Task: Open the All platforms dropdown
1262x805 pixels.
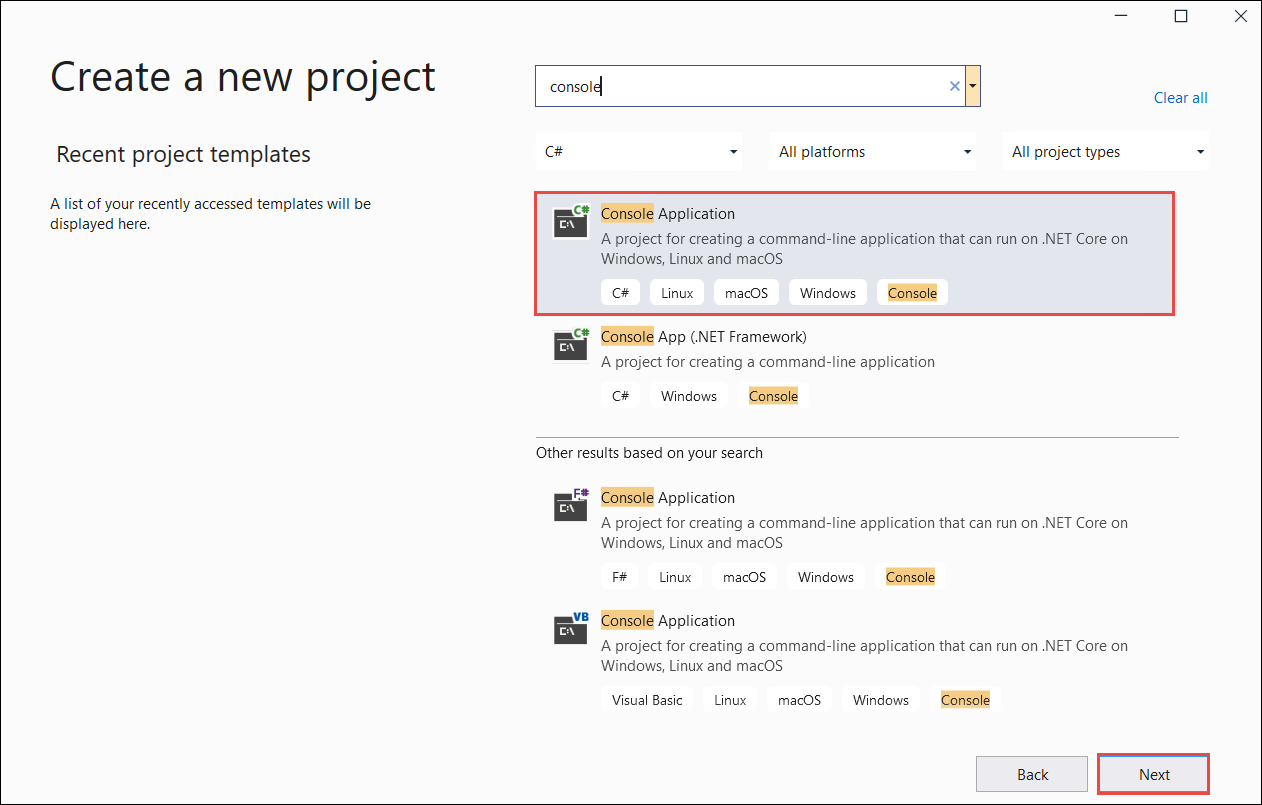Action: 872,151
